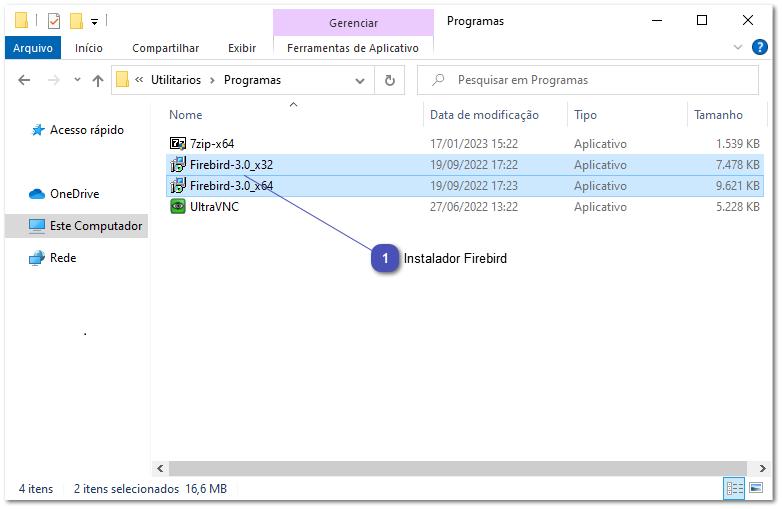The width and height of the screenshot is (782, 509).
Task: Click the 1.539 KB size cell
Action: (x=737, y=144)
